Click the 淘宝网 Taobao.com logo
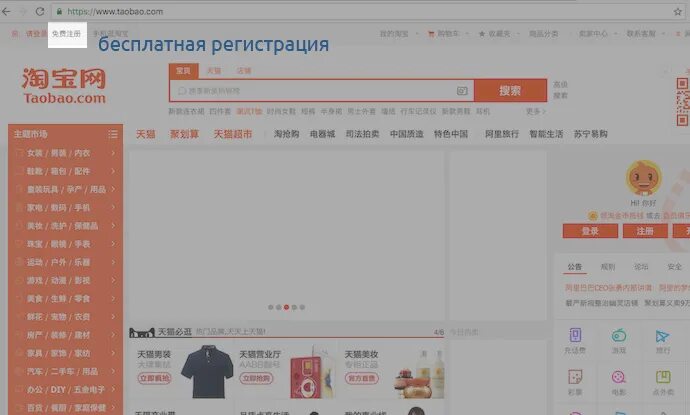The height and width of the screenshot is (415, 690). click(x=64, y=86)
